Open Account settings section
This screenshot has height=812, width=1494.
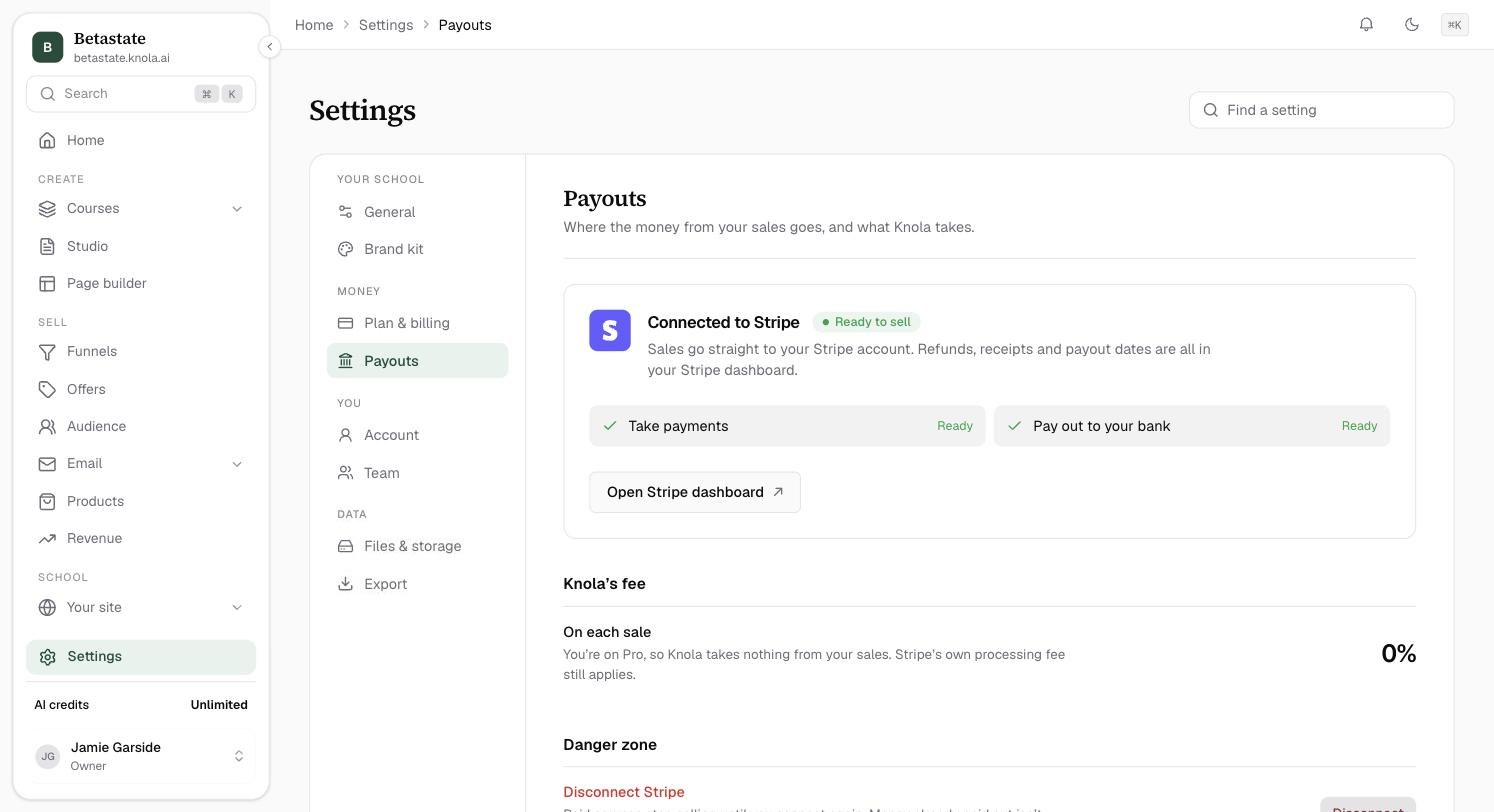(x=417, y=435)
